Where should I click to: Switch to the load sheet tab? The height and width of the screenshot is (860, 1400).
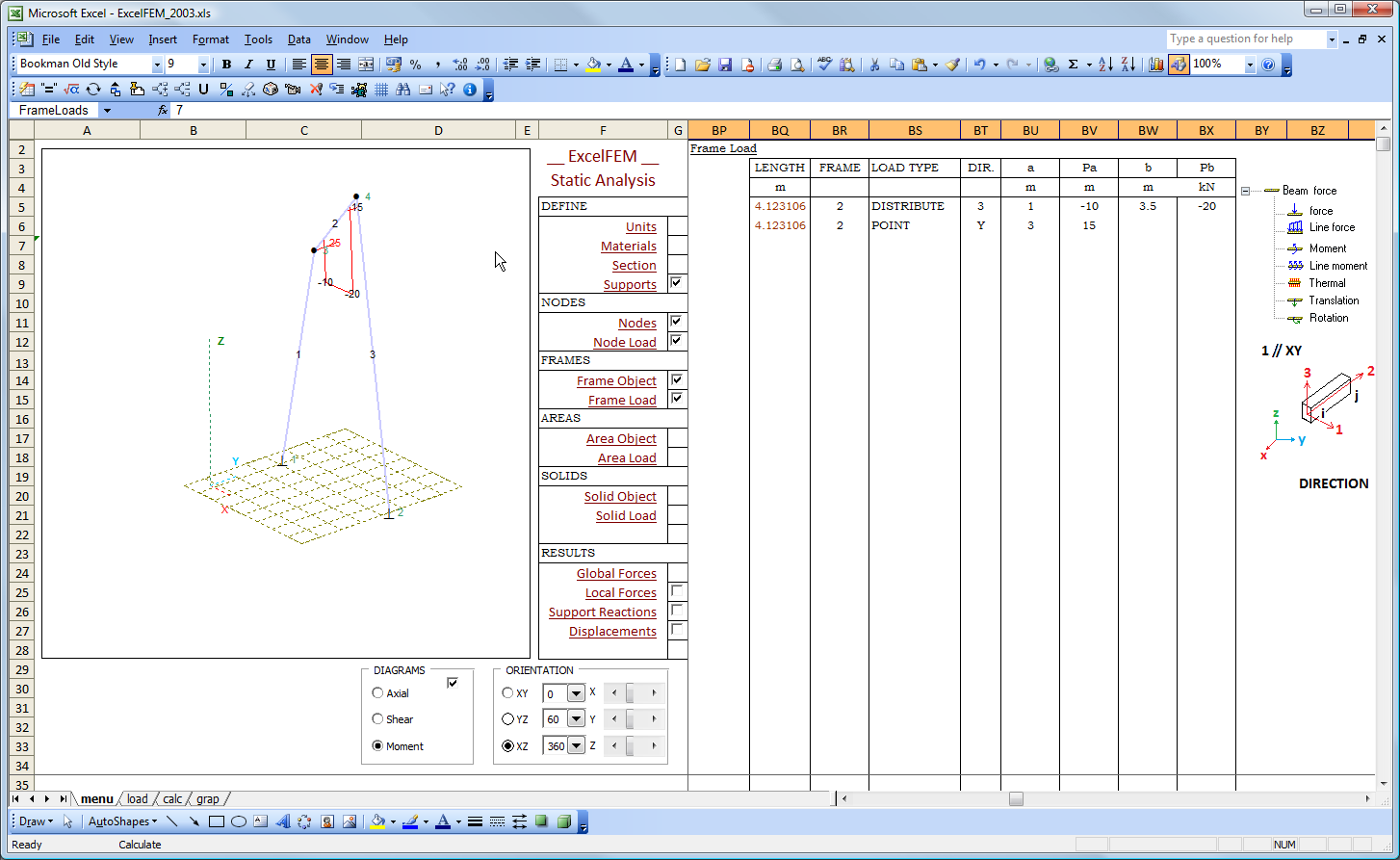[138, 799]
